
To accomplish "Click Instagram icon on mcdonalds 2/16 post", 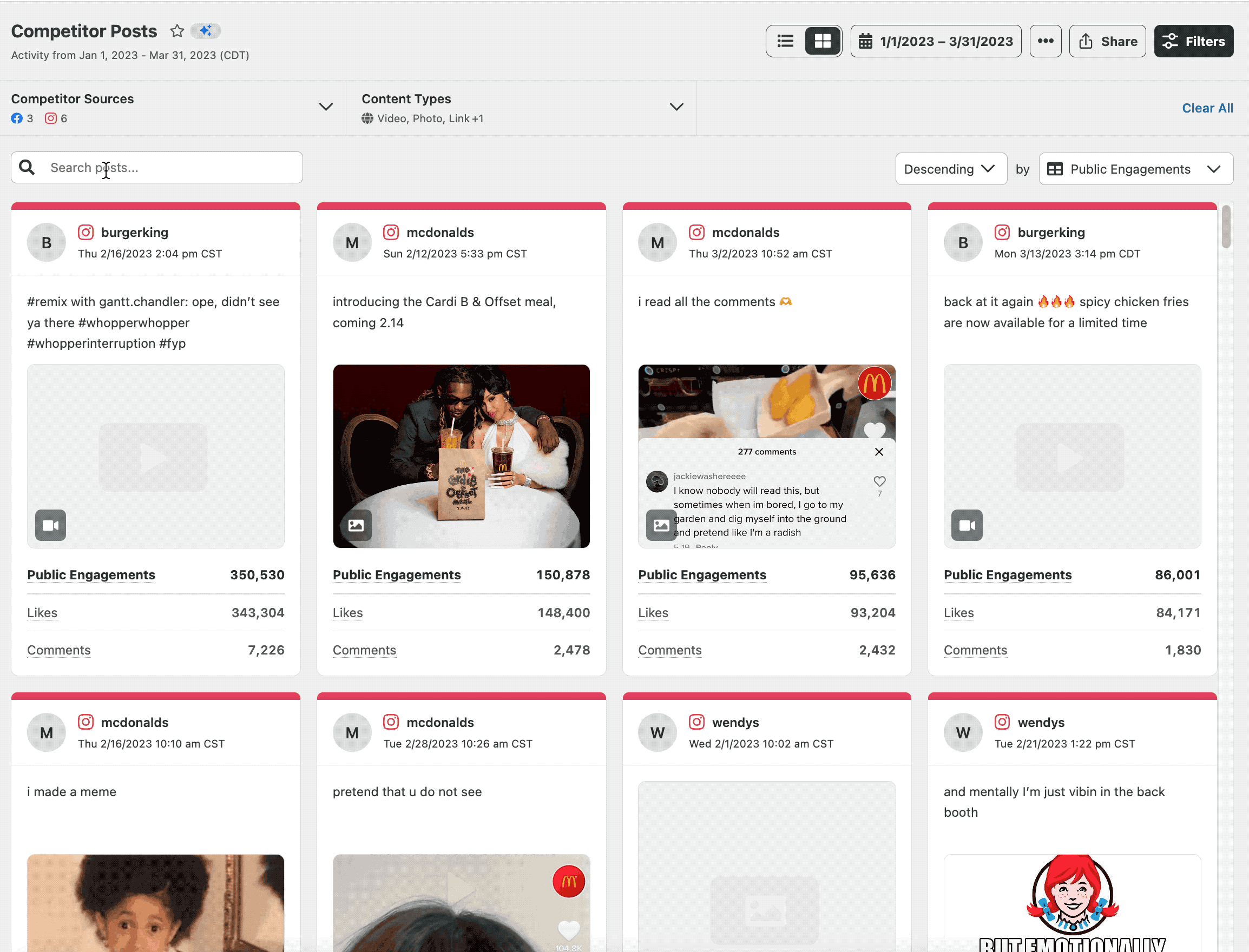I will click(86, 722).
